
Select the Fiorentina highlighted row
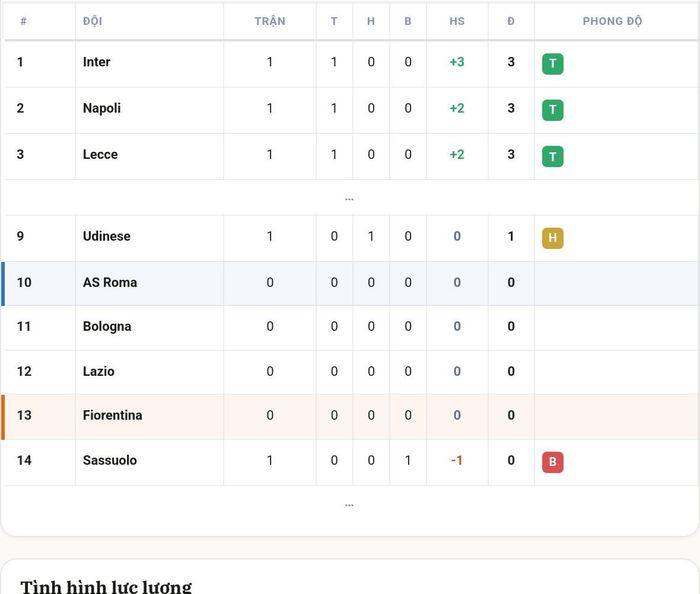click(x=350, y=417)
